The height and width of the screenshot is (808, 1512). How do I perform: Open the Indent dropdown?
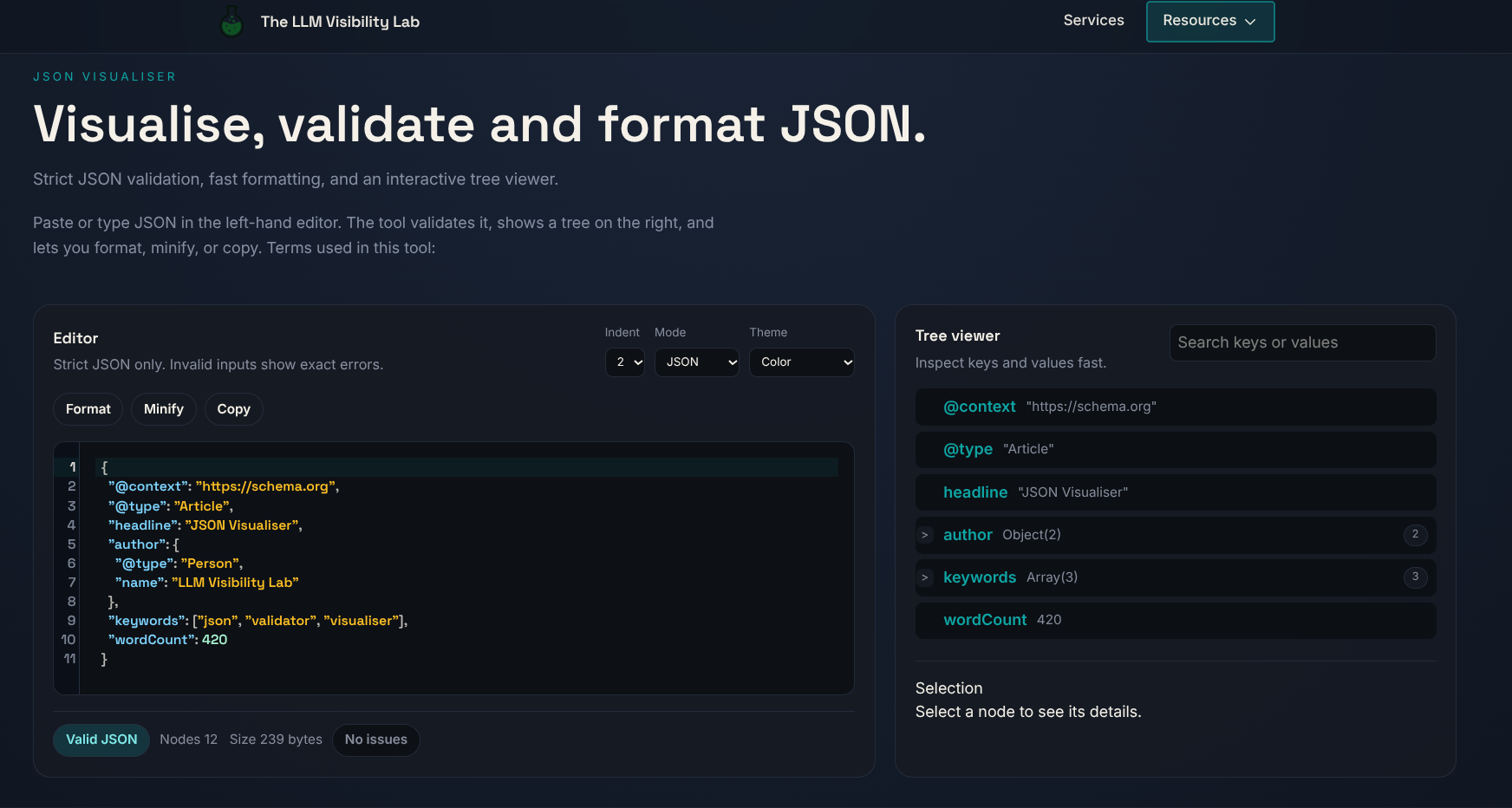click(624, 362)
